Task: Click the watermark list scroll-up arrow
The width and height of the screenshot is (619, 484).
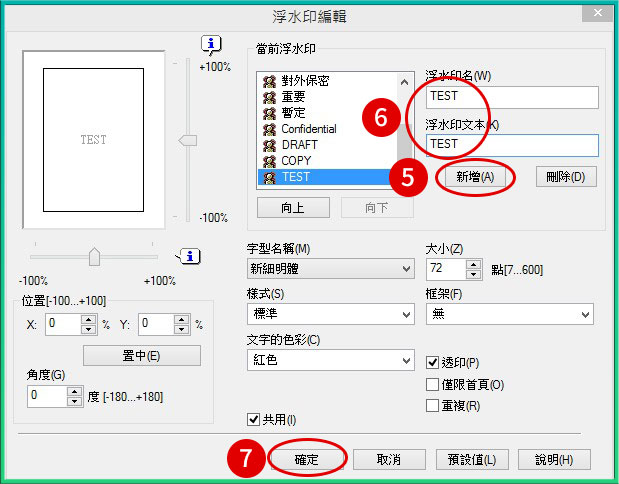Action: (404, 82)
